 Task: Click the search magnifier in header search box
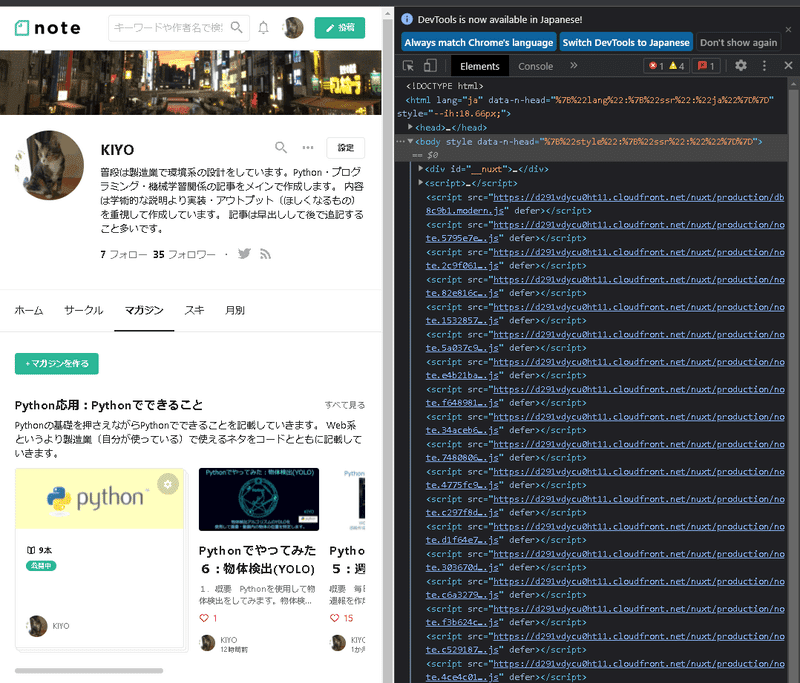click(236, 27)
